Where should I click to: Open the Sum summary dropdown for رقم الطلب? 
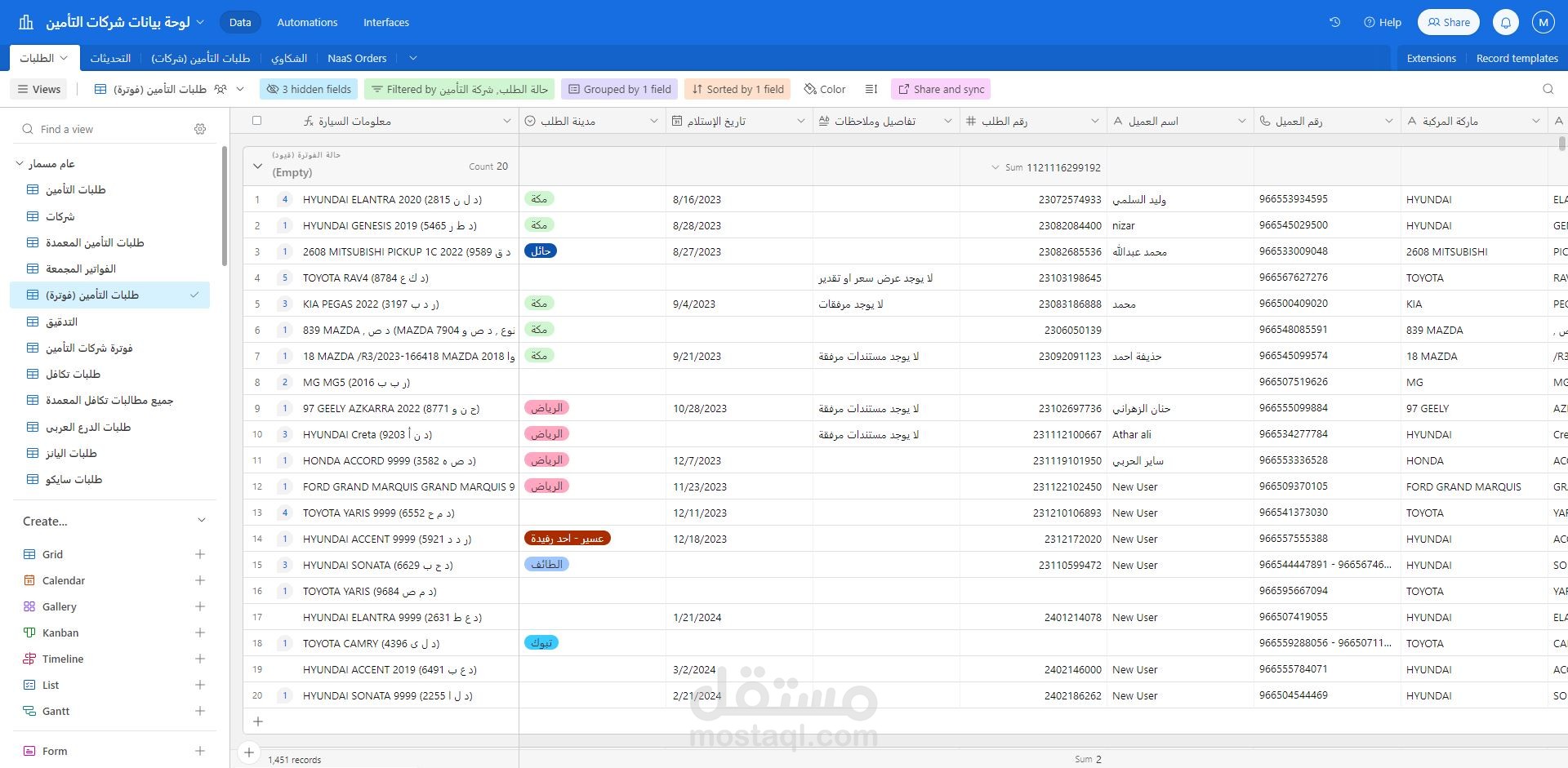[995, 167]
